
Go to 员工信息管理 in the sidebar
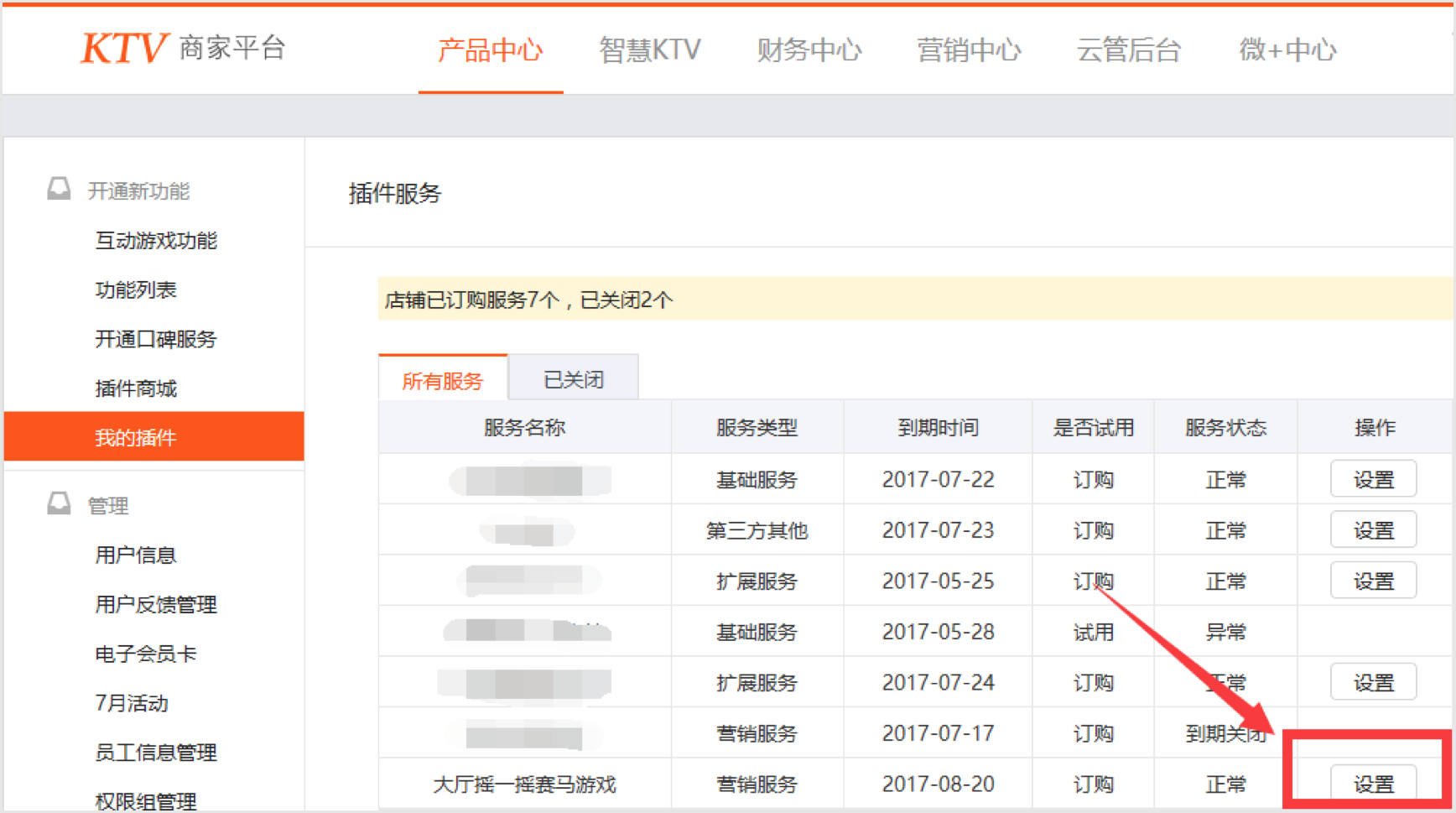coord(156,752)
